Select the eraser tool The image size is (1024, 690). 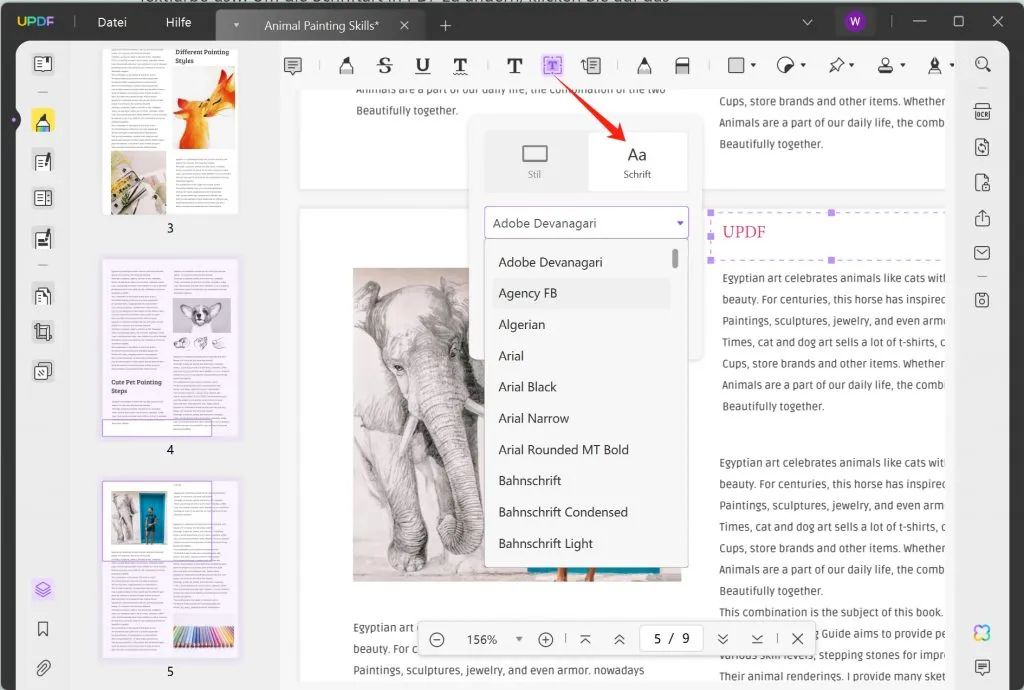(x=682, y=66)
